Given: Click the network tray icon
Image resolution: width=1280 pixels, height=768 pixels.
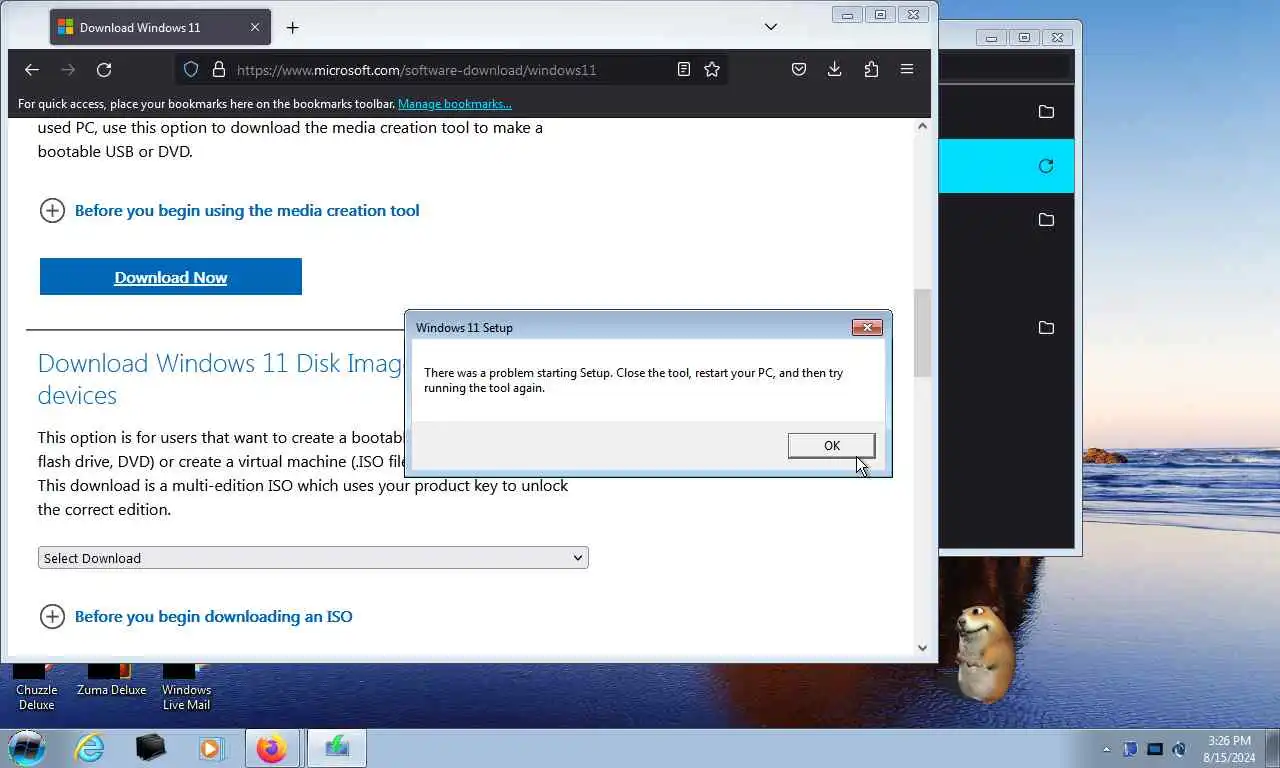Looking at the screenshot, I should [x=1155, y=749].
